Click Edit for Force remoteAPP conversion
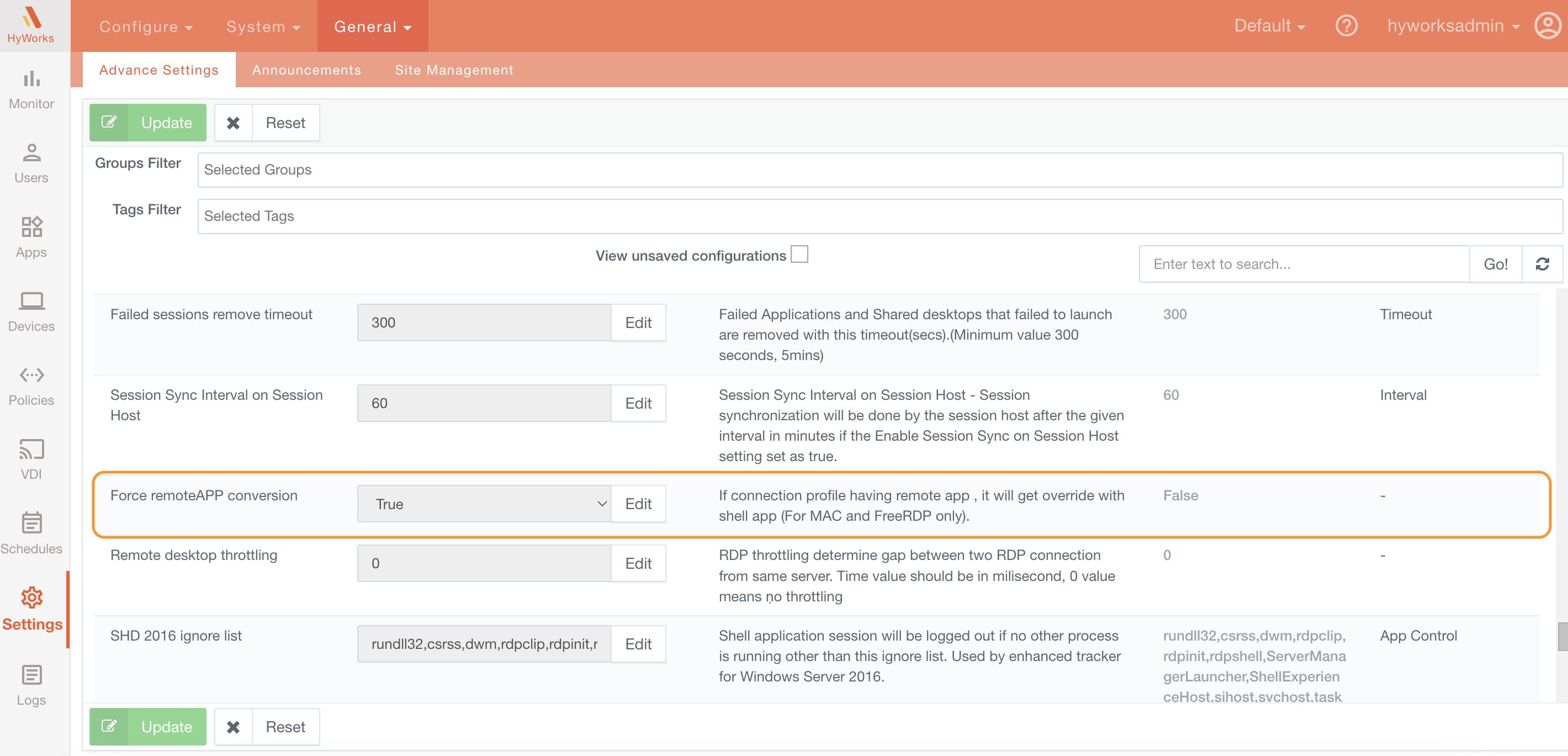The width and height of the screenshot is (1568, 756). click(x=639, y=504)
